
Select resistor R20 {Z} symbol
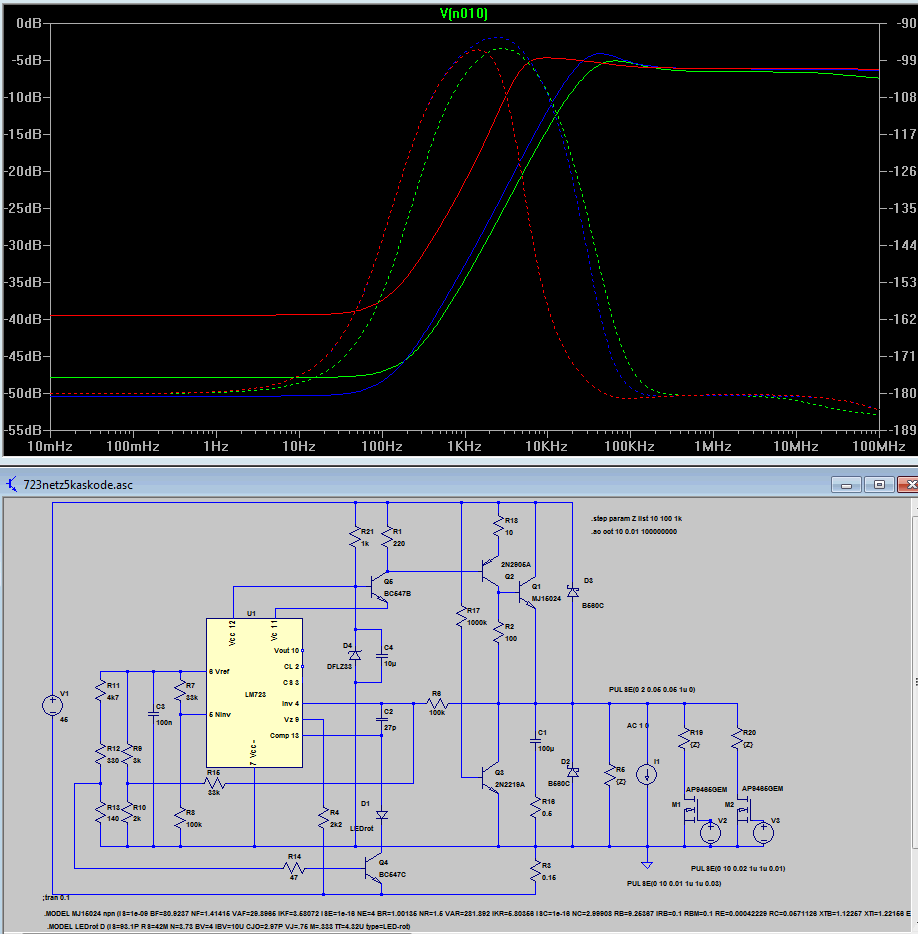click(x=737, y=738)
